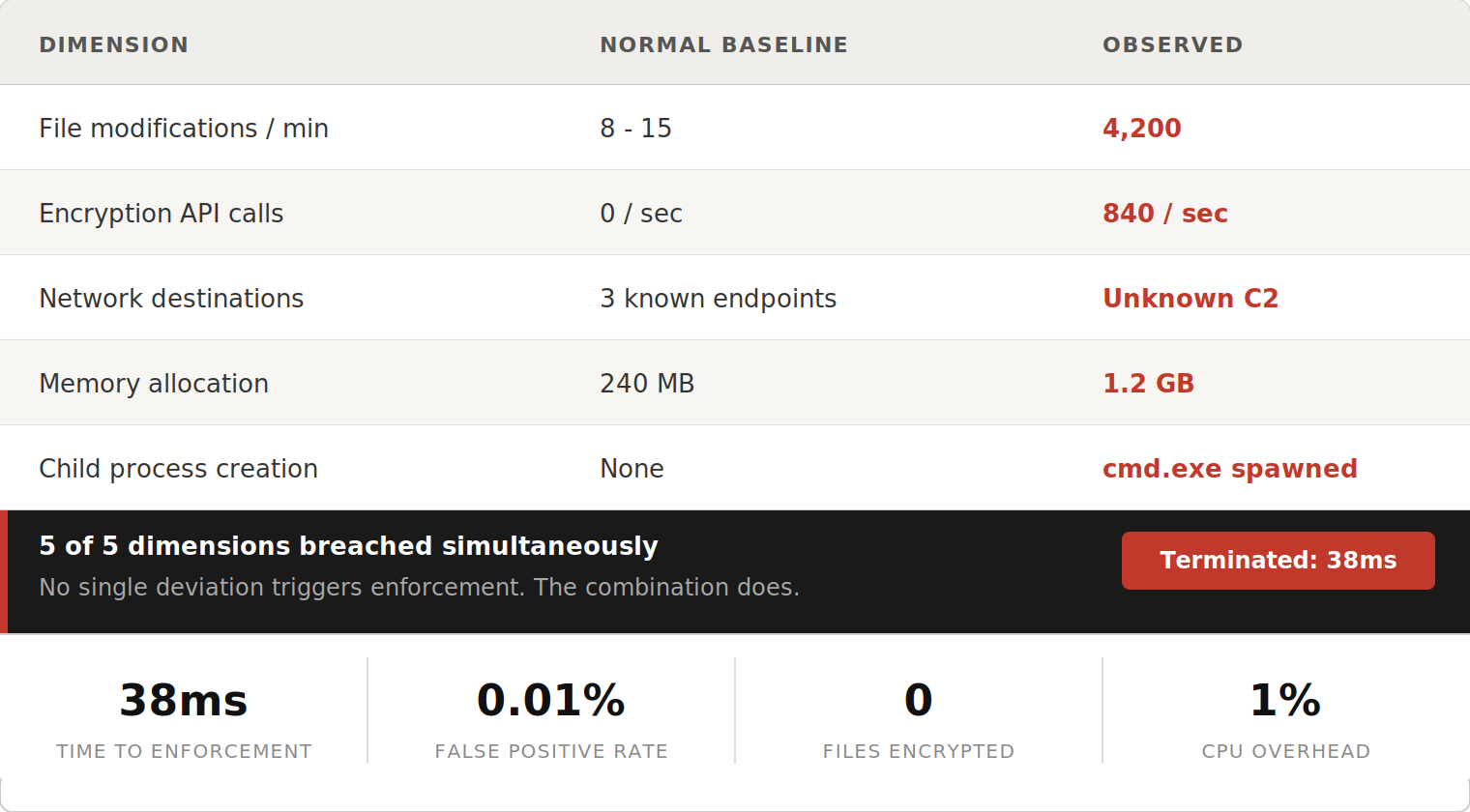Click the cmd.exe spawned observed value

[x=1230, y=468]
